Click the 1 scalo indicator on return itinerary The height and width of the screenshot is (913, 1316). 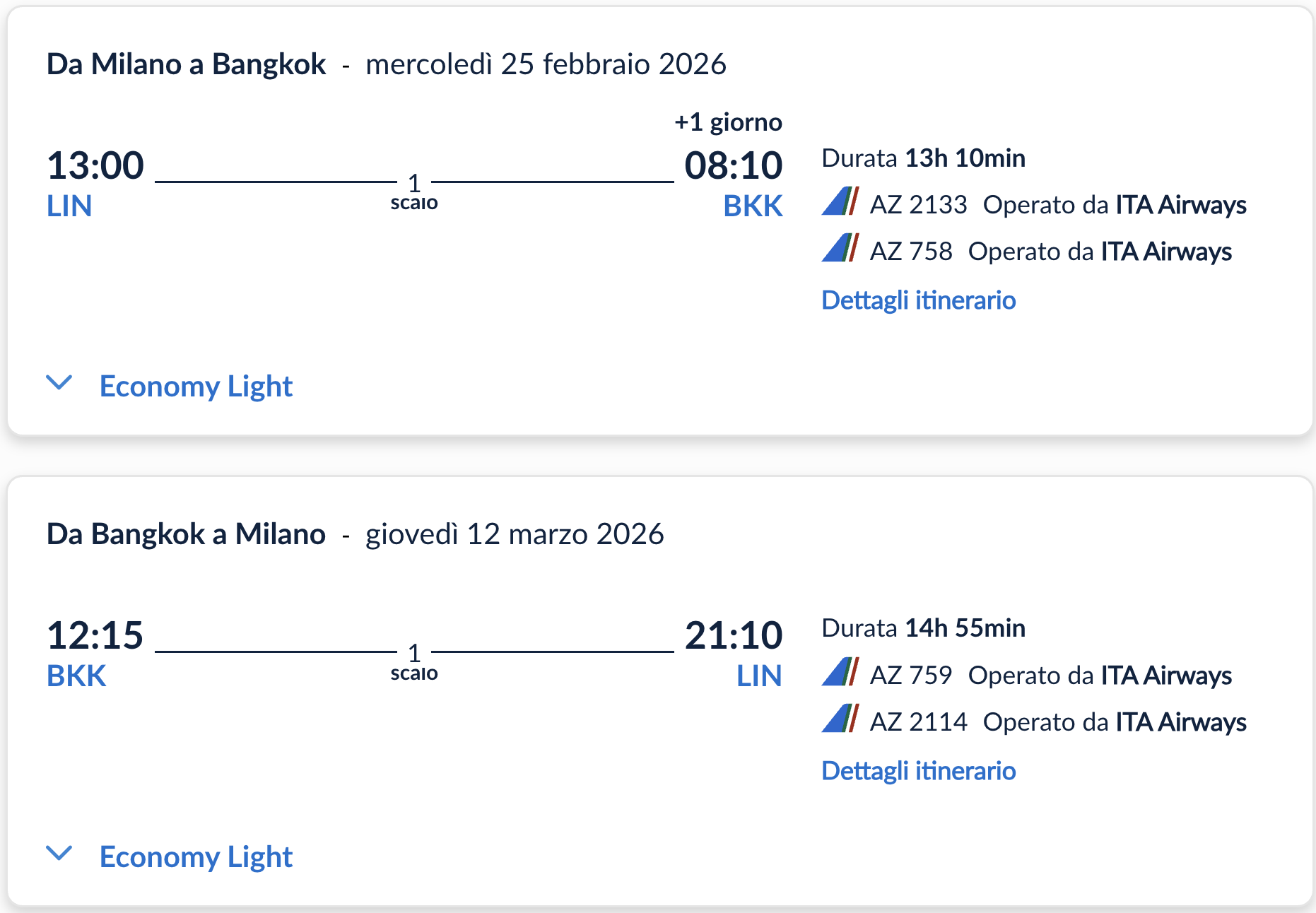414,661
